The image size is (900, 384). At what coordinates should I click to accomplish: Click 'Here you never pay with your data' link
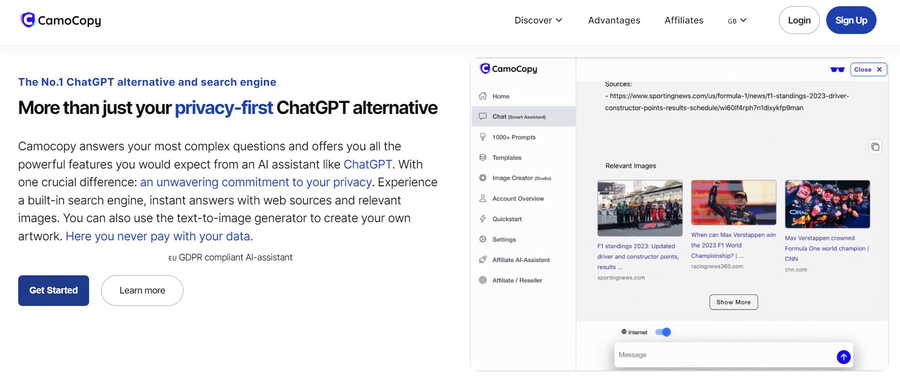pos(159,236)
